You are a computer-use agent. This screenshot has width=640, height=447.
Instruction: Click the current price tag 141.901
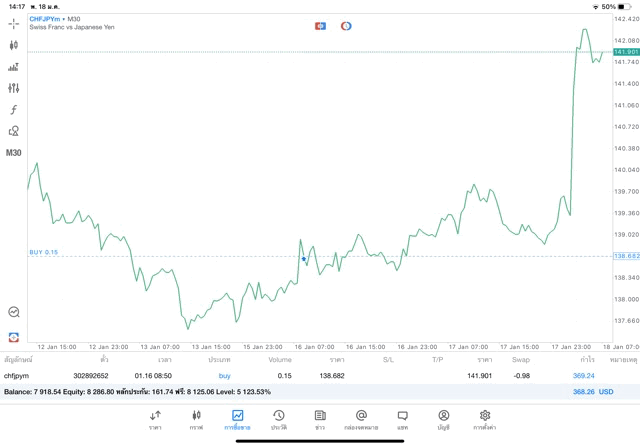pos(626,52)
